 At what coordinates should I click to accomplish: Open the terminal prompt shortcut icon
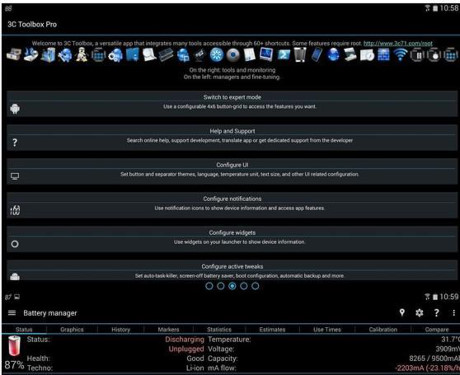pyautogui.click(x=283, y=55)
